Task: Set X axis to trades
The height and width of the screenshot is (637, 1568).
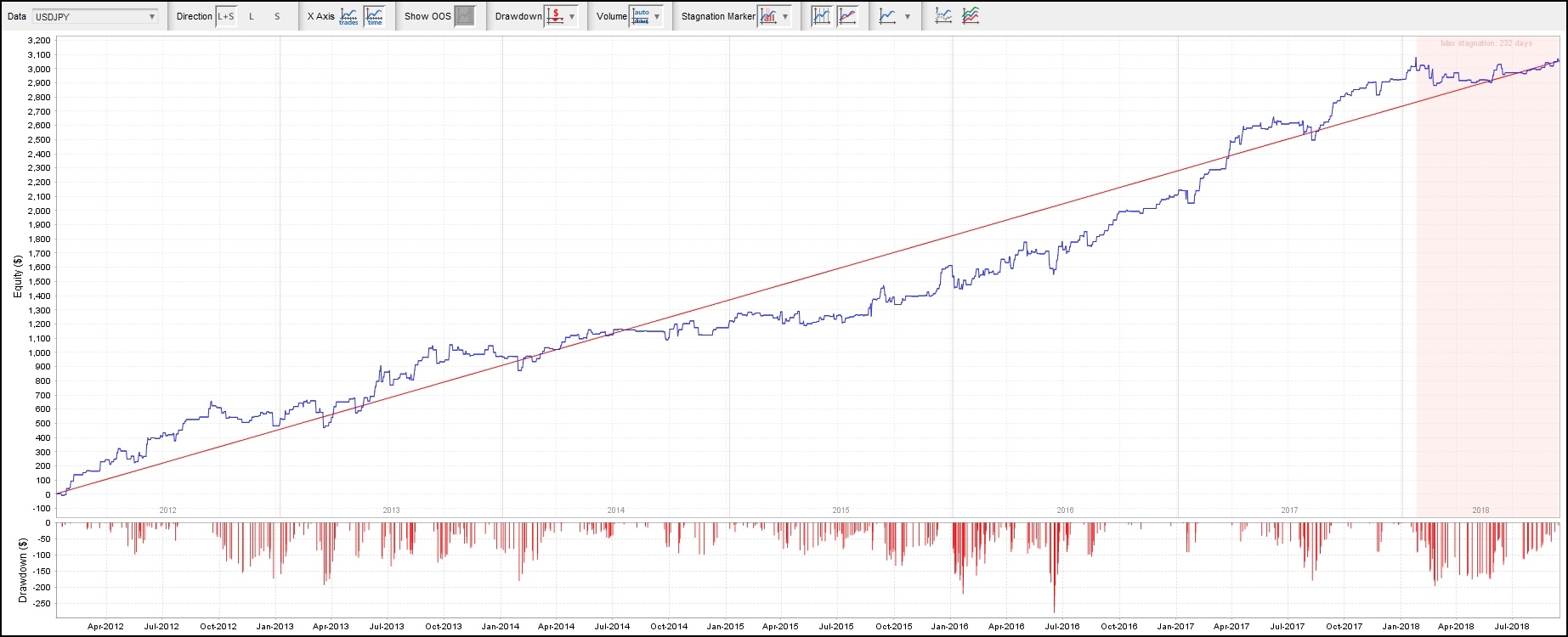Action: coord(349,16)
